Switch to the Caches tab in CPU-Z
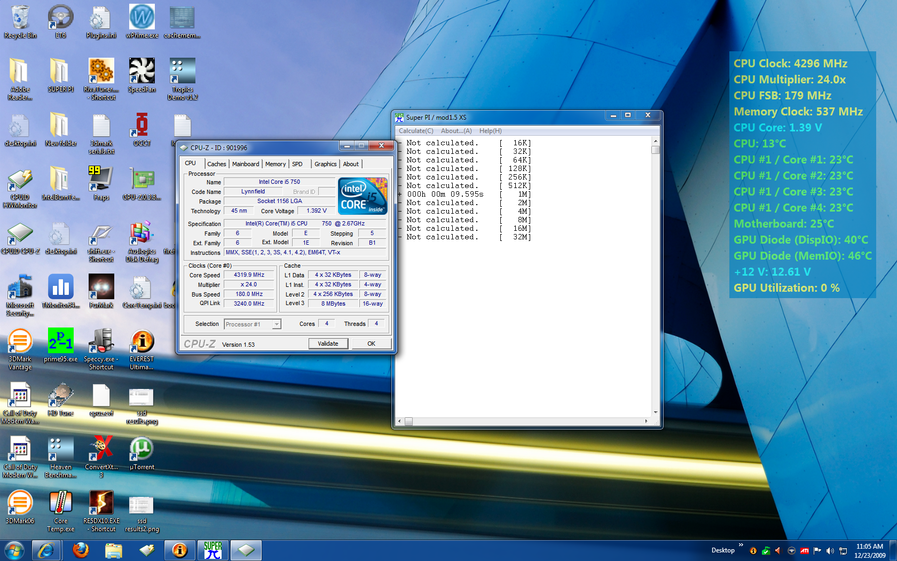Image resolution: width=897 pixels, height=561 pixels. [x=216, y=164]
